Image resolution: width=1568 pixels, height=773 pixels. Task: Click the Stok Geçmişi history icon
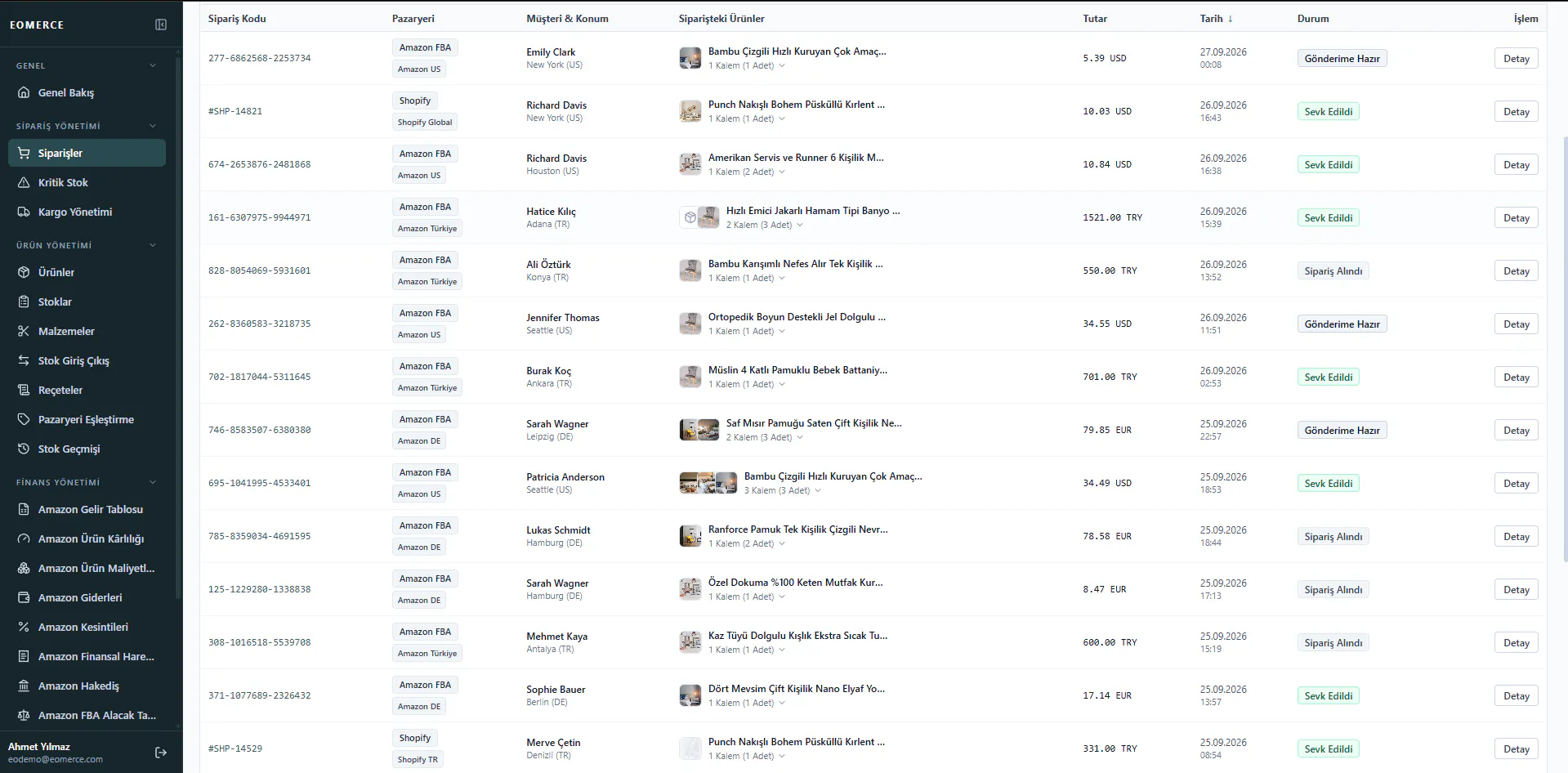(24, 449)
